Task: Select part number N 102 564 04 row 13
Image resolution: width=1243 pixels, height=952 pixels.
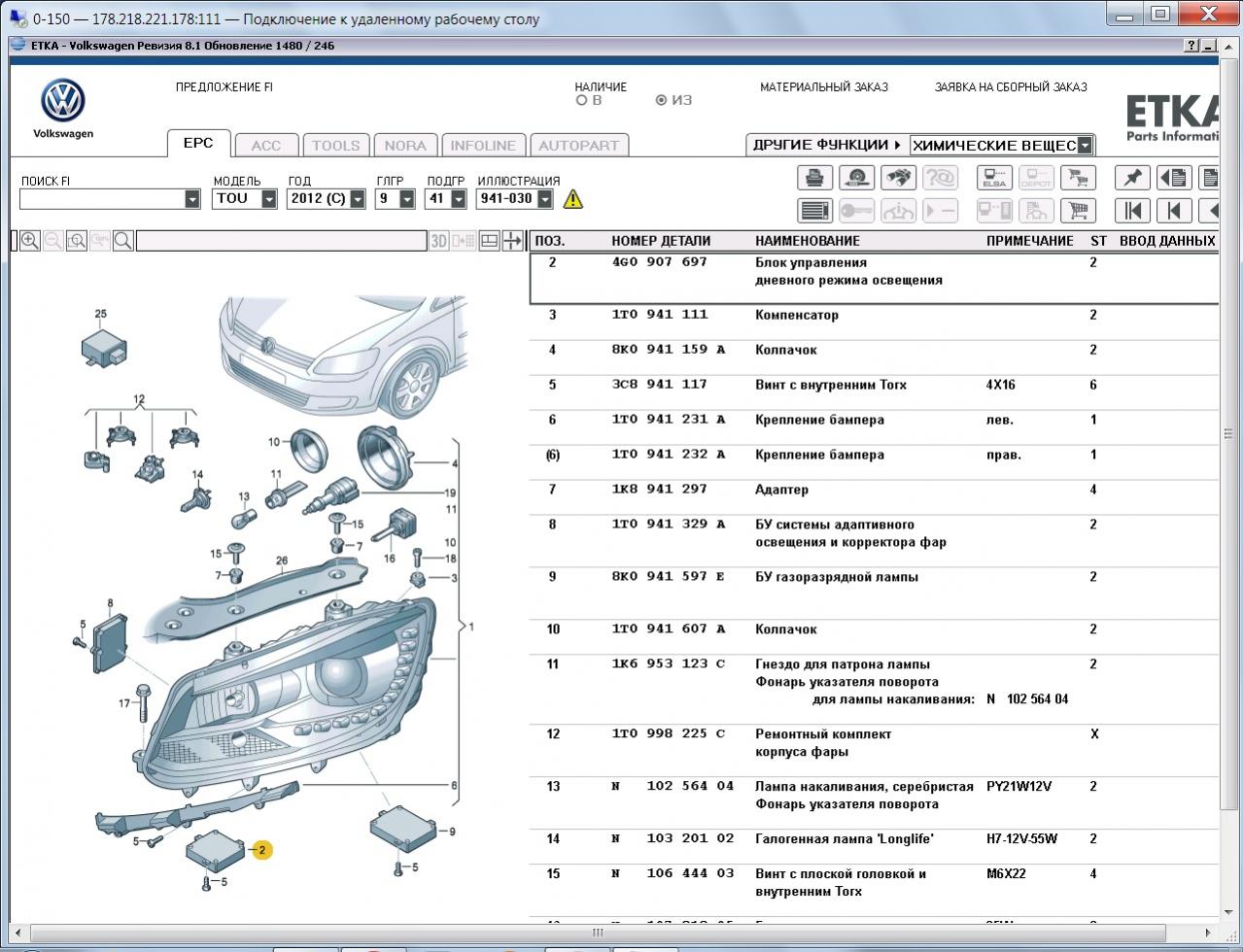Action: [673, 787]
